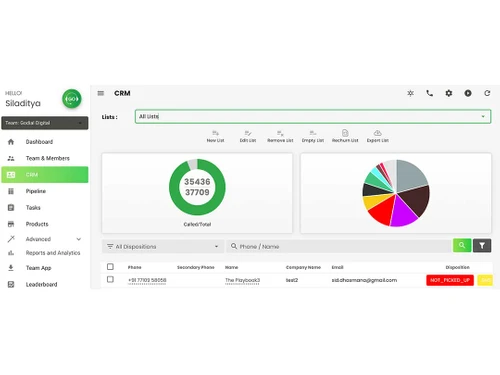Click The Playbook3 contact name
Image resolution: width=500 pixels, height=375 pixels.
pyautogui.click(x=242, y=280)
